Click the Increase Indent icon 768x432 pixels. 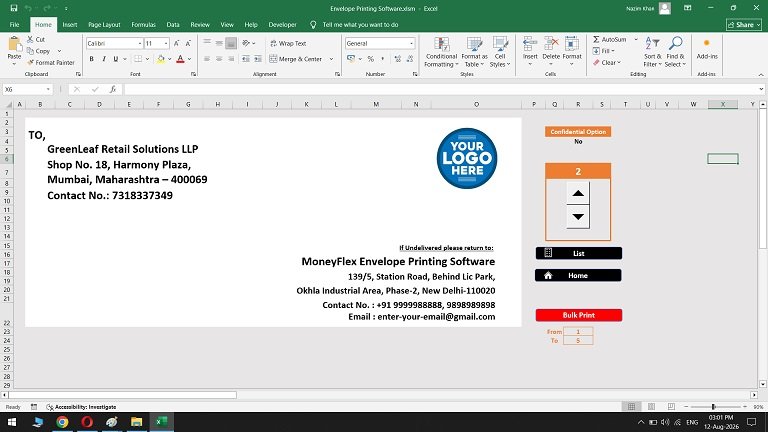[x=258, y=59]
